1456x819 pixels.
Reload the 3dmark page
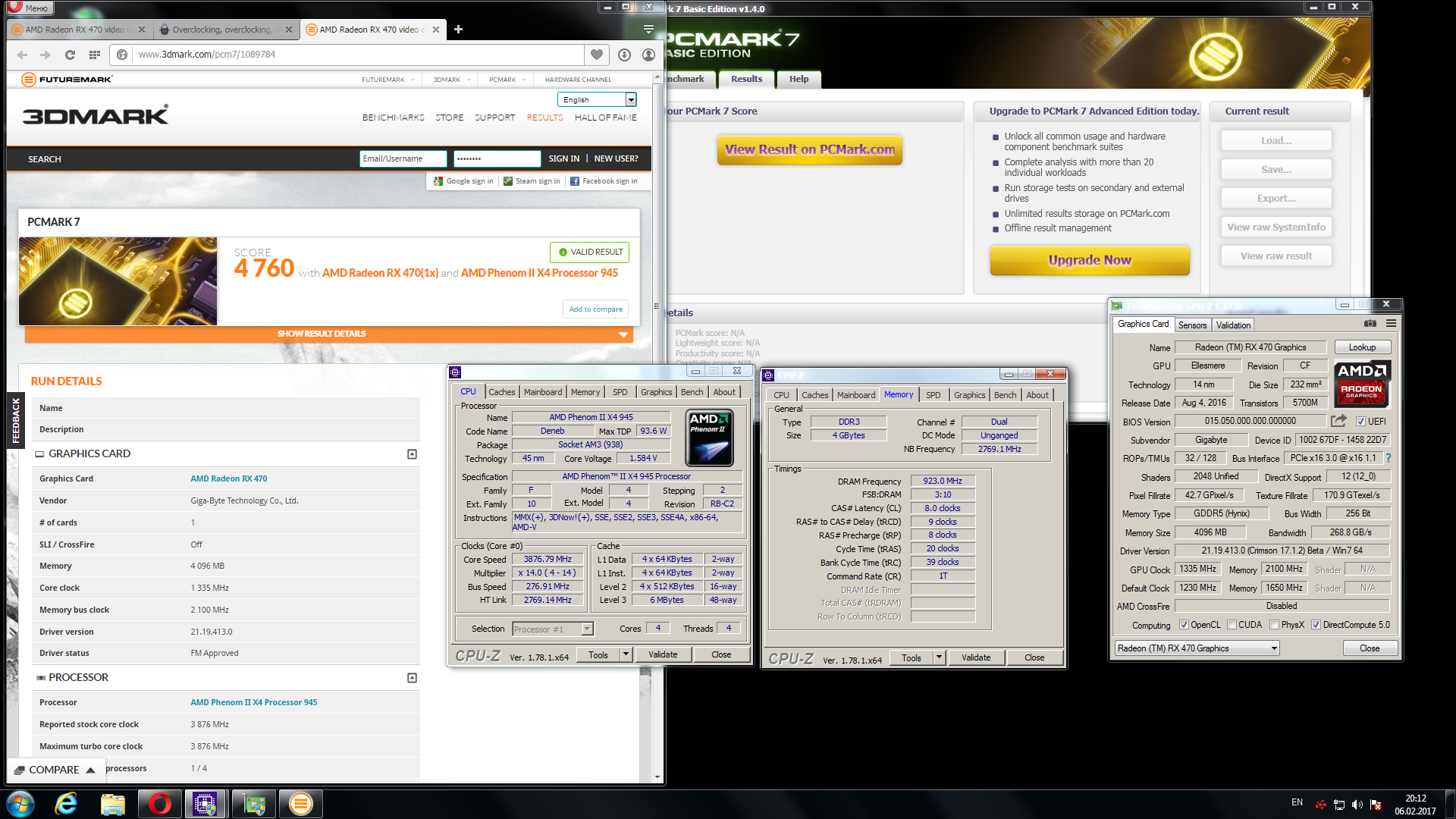[x=70, y=55]
